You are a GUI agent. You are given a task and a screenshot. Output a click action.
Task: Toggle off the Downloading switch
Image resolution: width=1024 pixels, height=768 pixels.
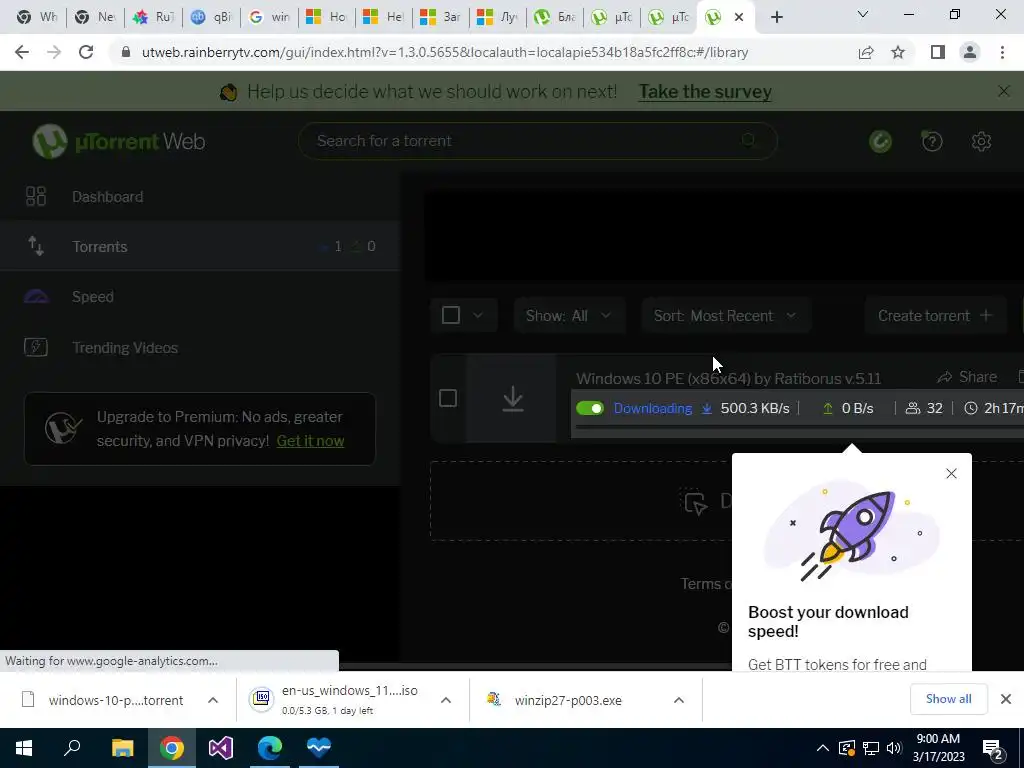(x=590, y=408)
